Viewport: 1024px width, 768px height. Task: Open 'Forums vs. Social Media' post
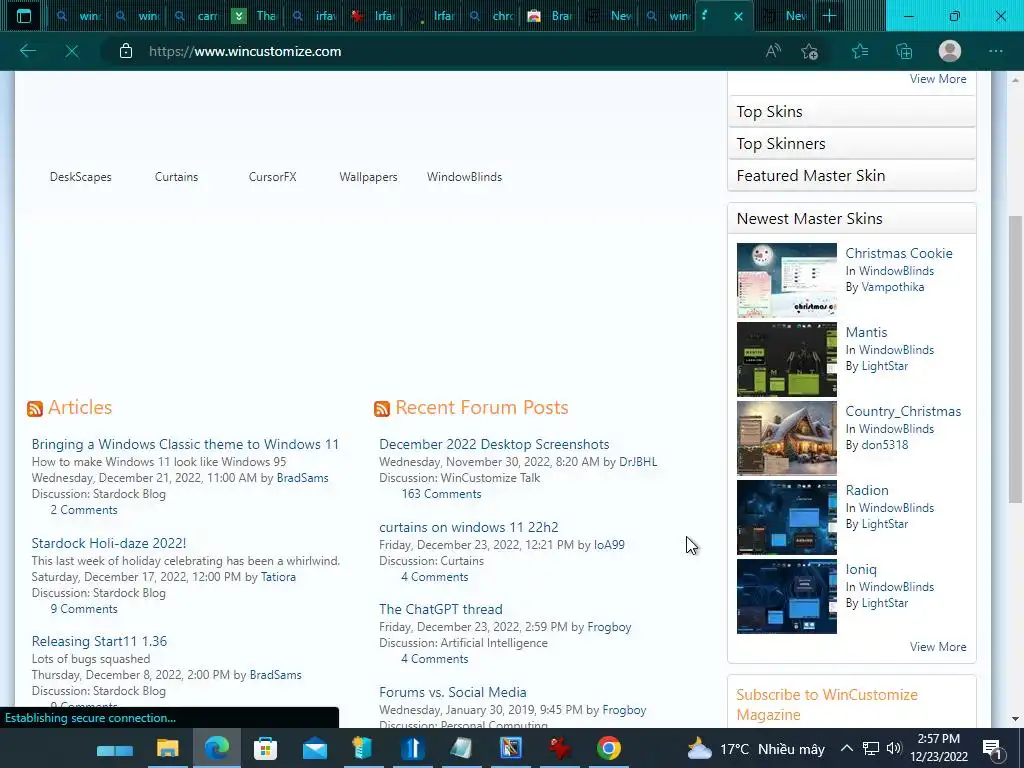[x=453, y=692]
